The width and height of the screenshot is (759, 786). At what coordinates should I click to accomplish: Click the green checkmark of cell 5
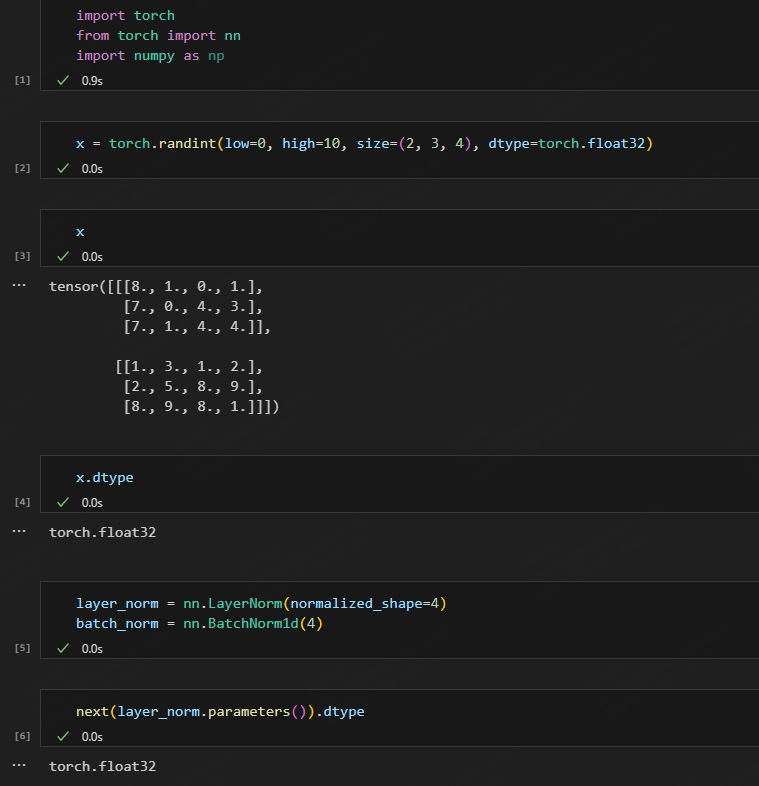point(63,649)
